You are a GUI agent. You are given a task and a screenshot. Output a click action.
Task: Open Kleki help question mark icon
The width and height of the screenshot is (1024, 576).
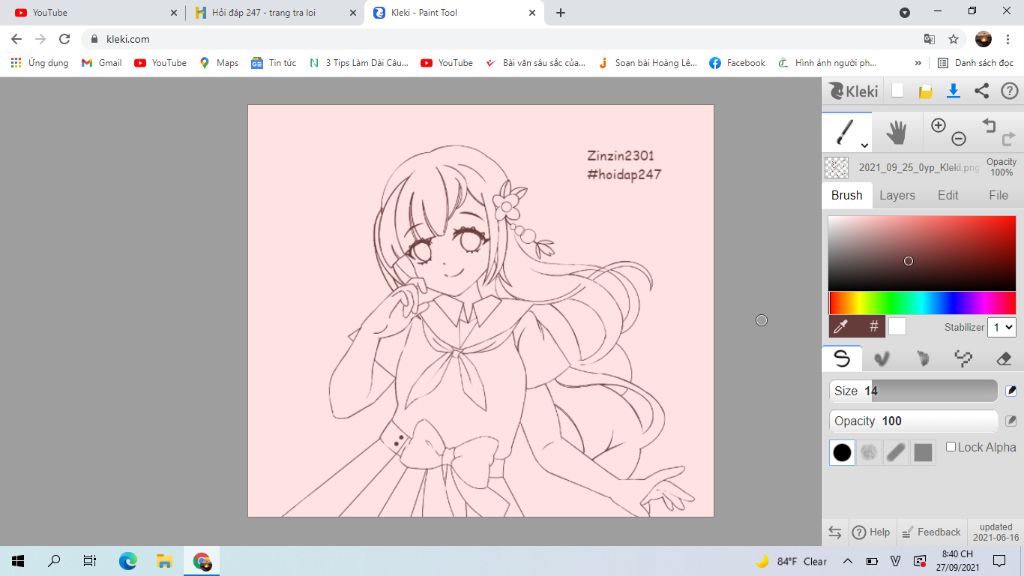coord(1010,91)
